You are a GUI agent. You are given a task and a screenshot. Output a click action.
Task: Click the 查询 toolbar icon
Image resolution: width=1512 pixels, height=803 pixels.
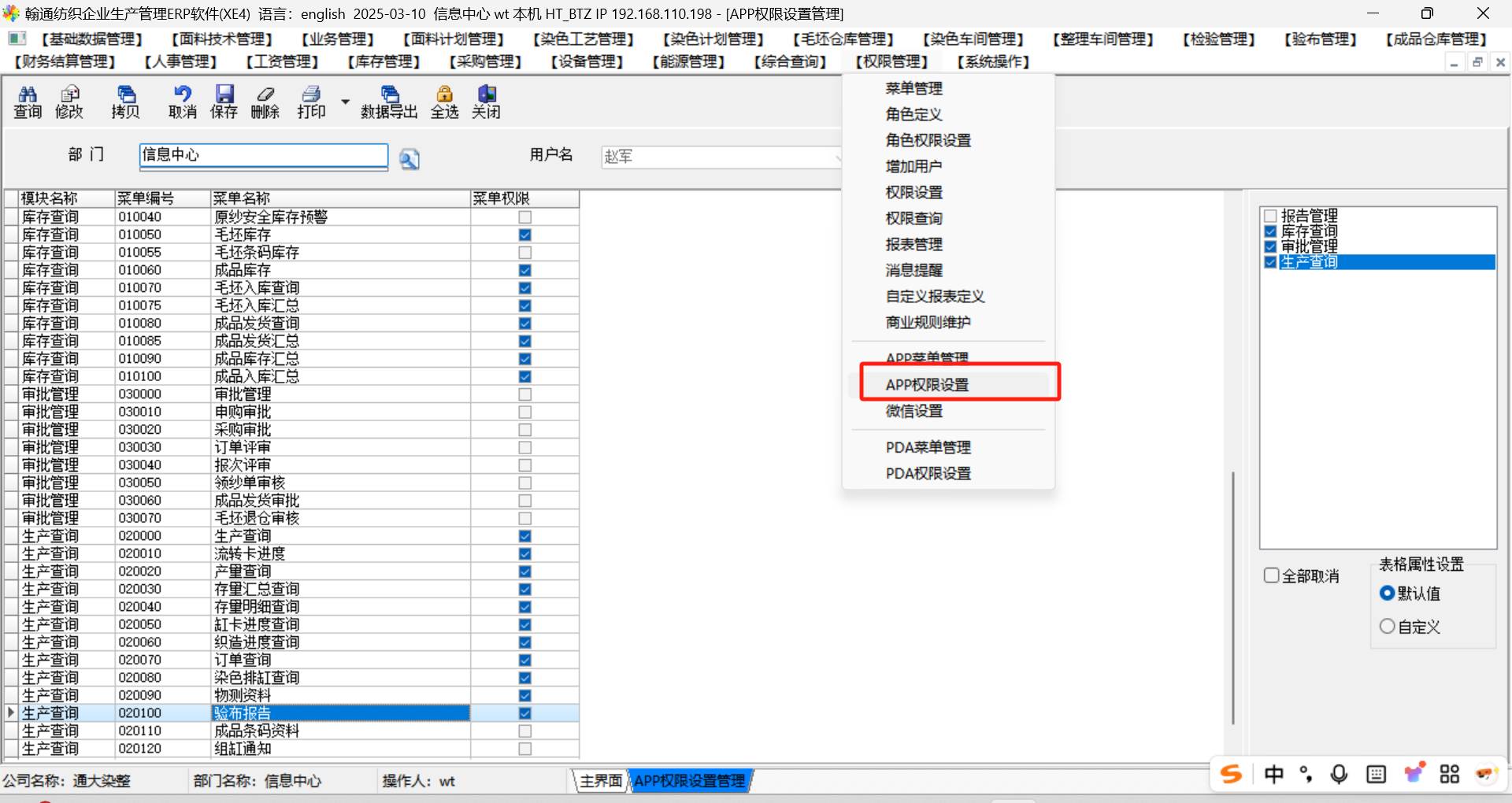point(28,102)
